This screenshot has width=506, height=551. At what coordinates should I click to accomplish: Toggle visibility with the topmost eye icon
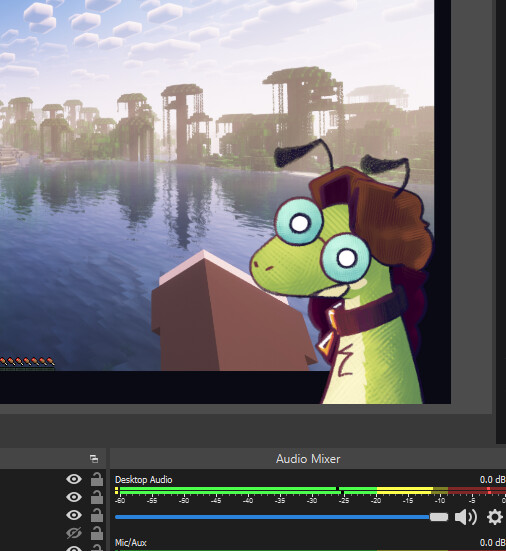tap(74, 479)
